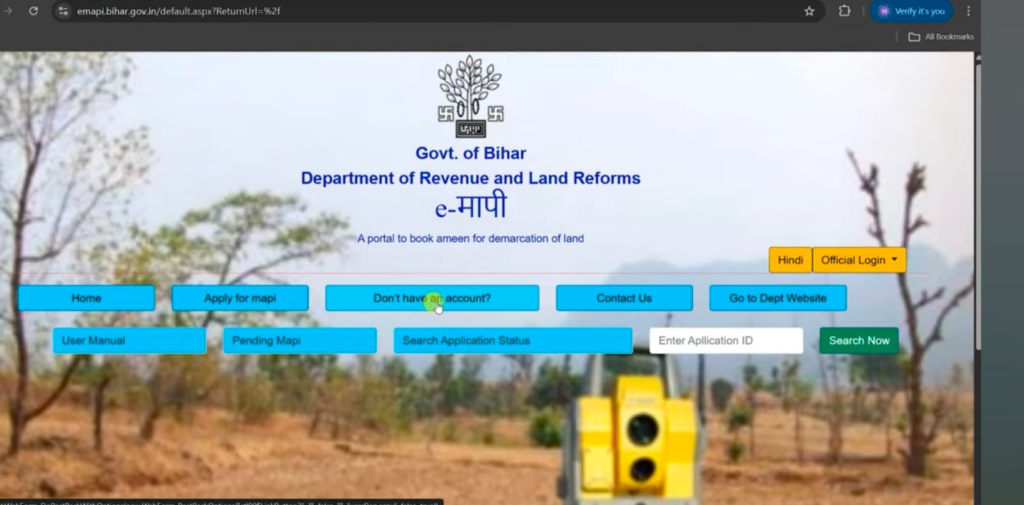
Task: Reload the page with the refresh icon
Action: (33, 11)
